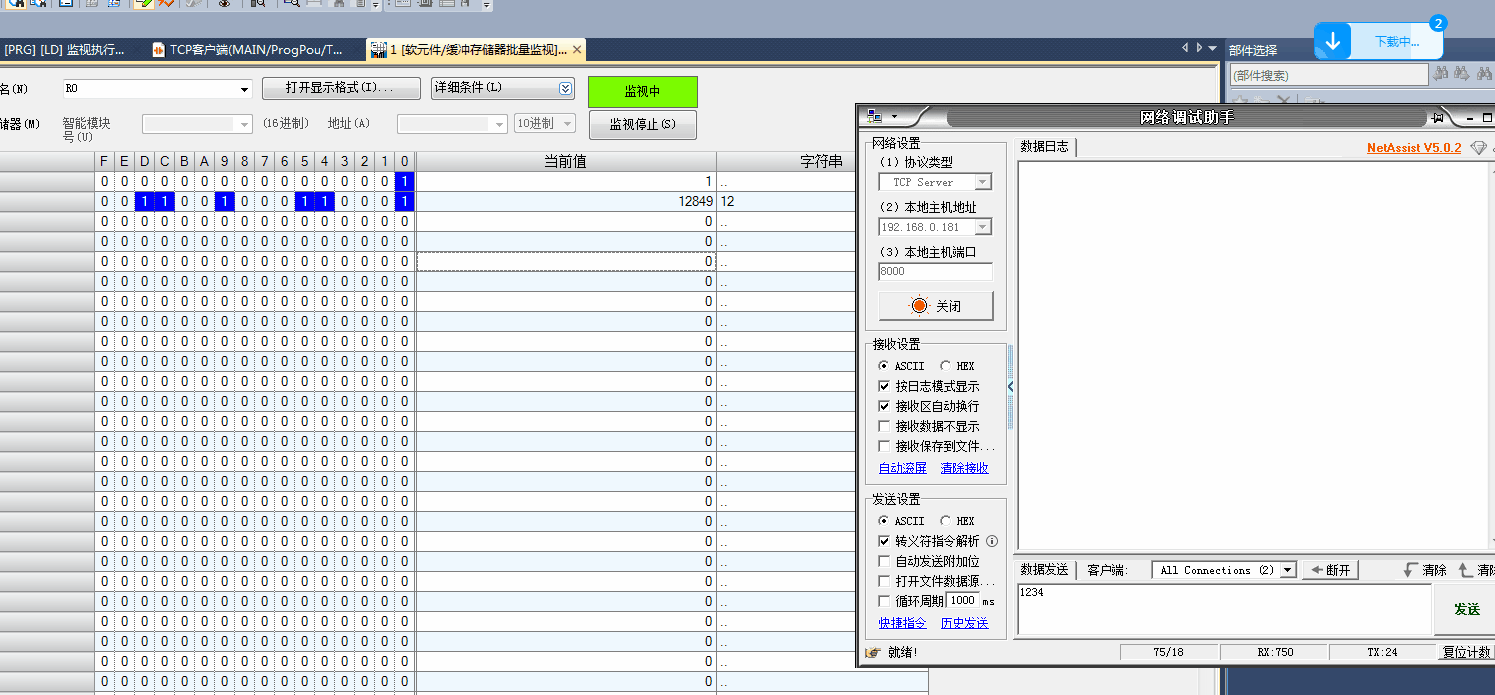This screenshot has width=1495, height=695.
Task: Uncheck 按日志模式显示 checkbox
Action: click(884, 386)
